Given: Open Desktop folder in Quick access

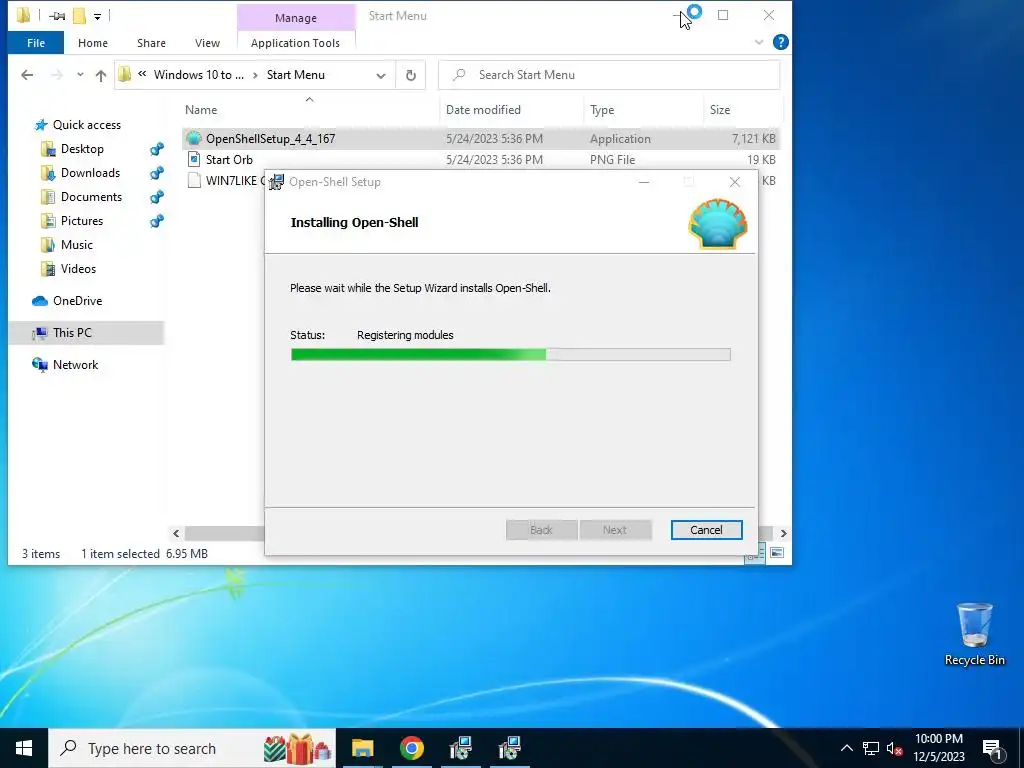Looking at the screenshot, I should coord(82,149).
